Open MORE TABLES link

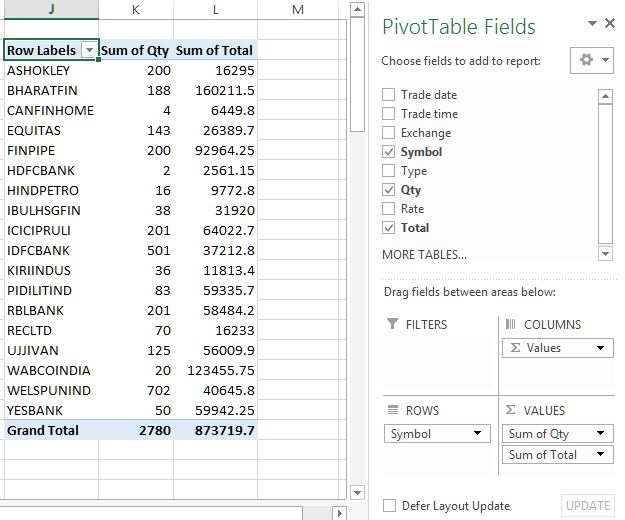click(x=424, y=255)
